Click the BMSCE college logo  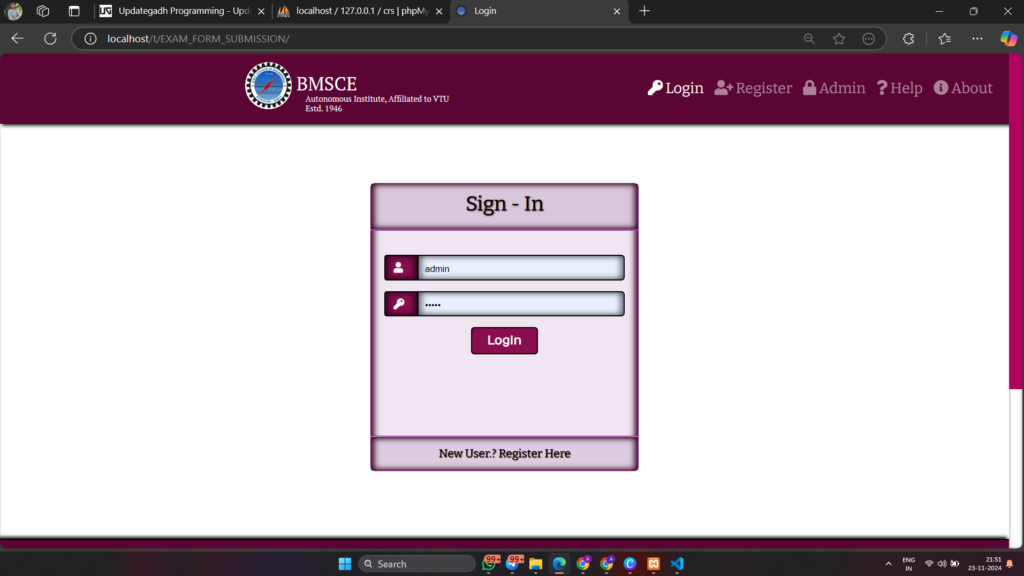coord(268,86)
